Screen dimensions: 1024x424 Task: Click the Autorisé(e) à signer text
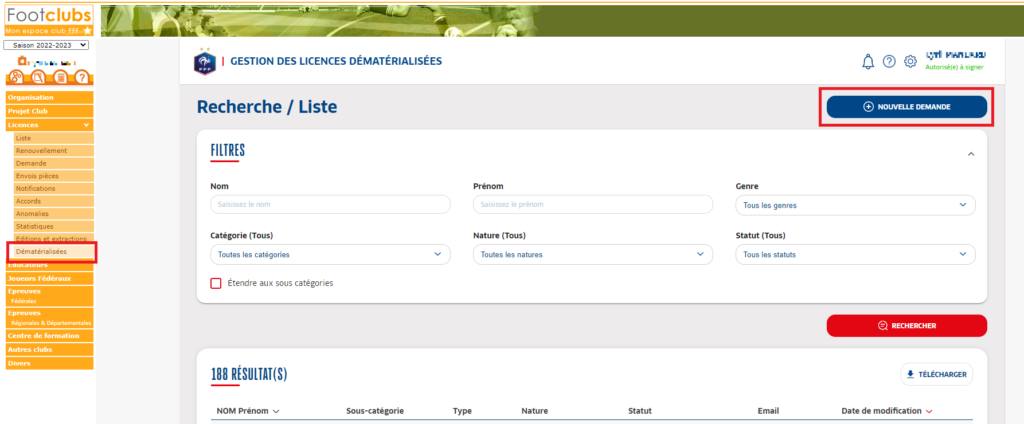954,67
